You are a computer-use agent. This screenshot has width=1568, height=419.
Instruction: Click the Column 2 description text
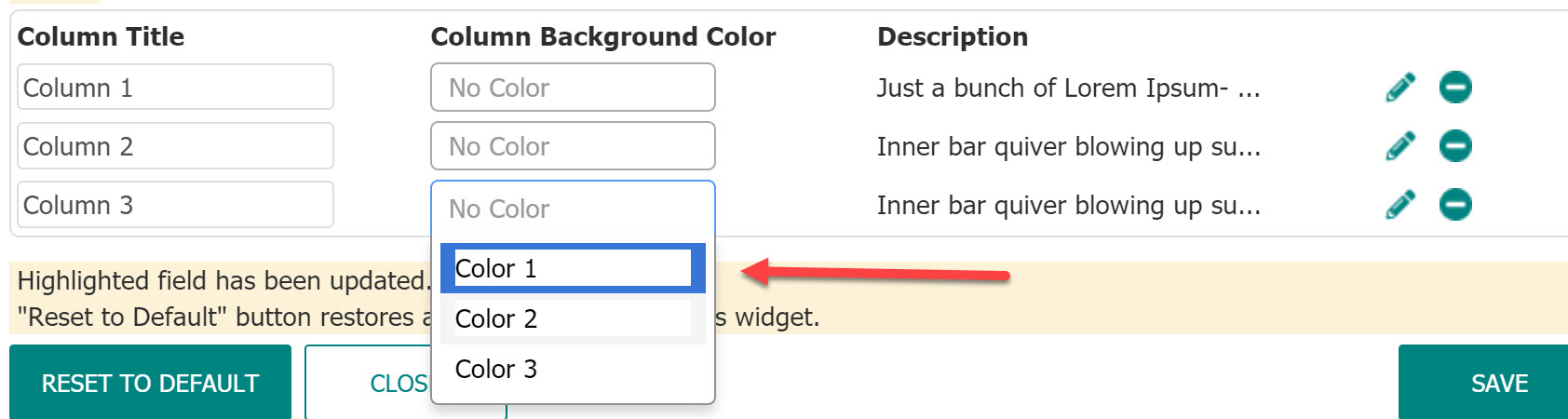click(1068, 147)
